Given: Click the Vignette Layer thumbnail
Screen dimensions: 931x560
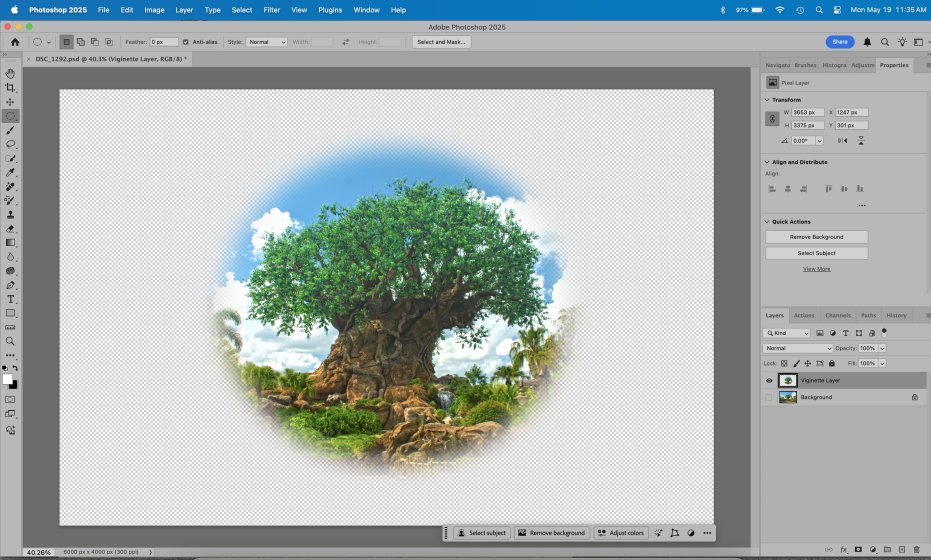Looking at the screenshot, I should pyautogui.click(x=788, y=381).
